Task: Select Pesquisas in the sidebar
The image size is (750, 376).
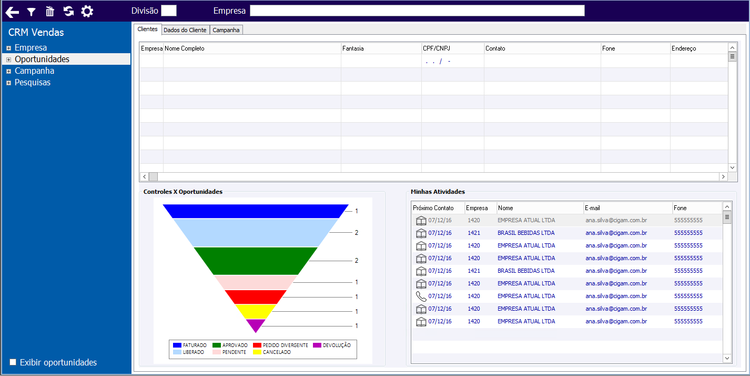Action: [x=33, y=82]
